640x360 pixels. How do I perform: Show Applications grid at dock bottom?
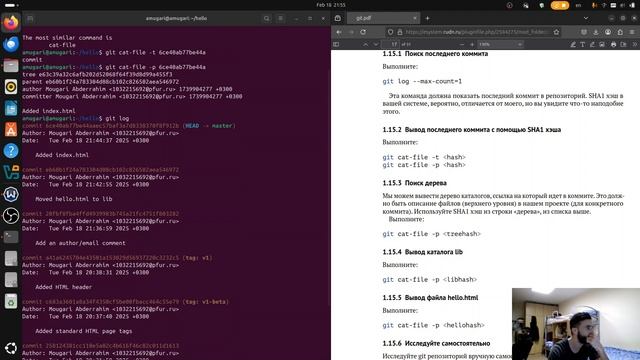click(11, 348)
